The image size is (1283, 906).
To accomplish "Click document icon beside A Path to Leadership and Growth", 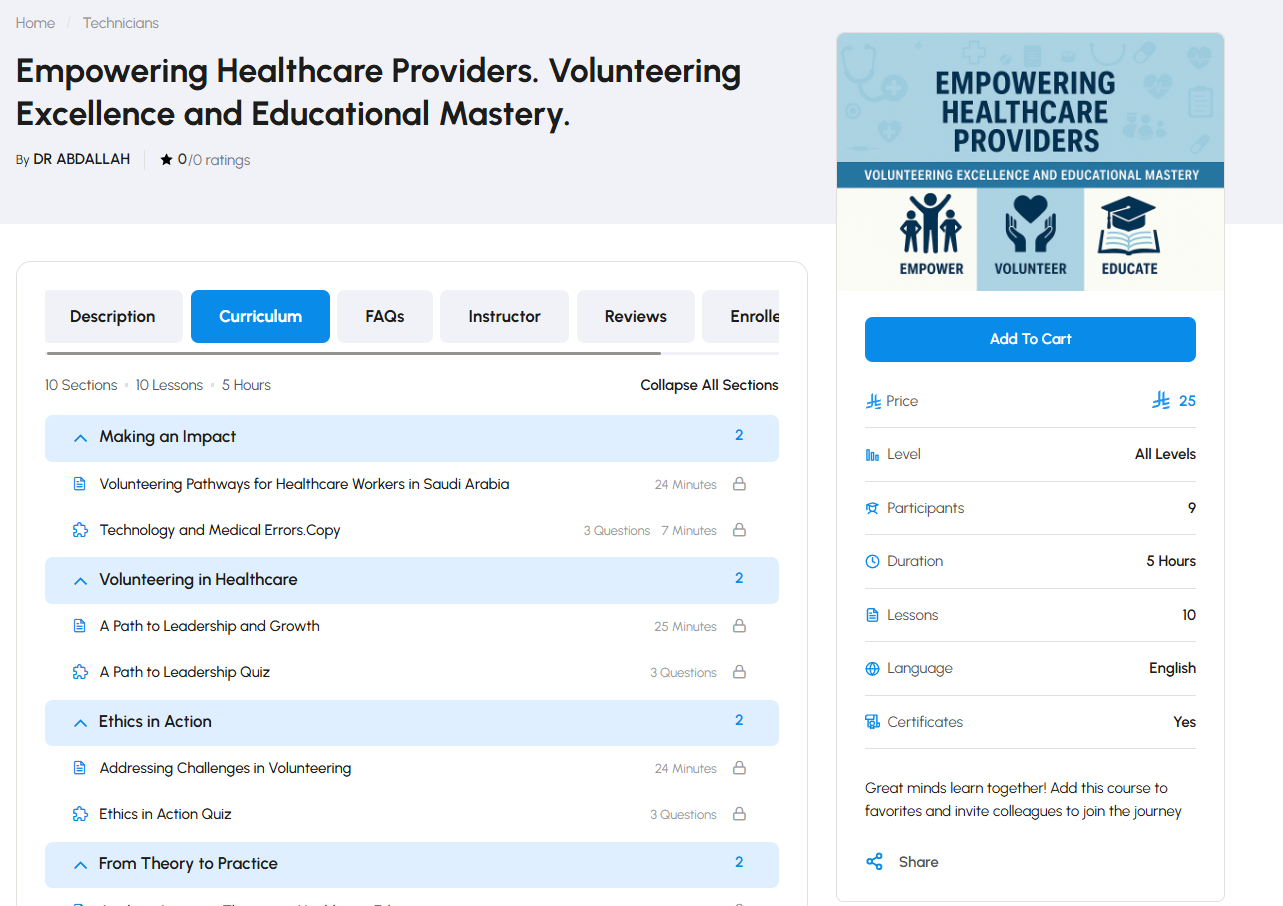I will point(80,626).
